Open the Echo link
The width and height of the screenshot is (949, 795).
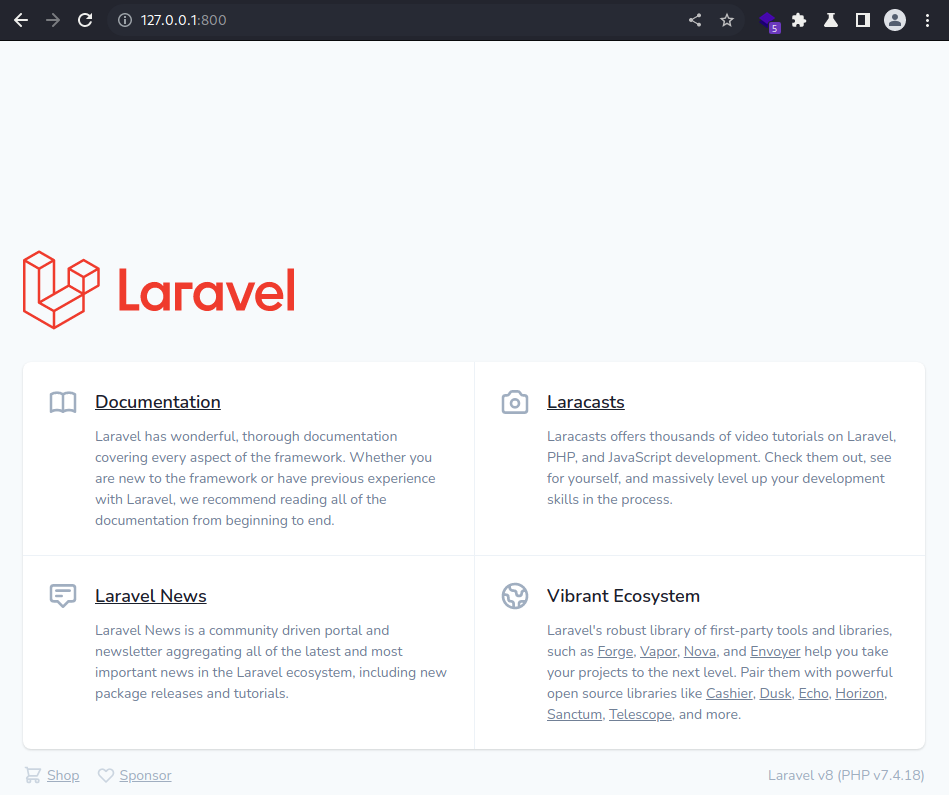point(813,693)
